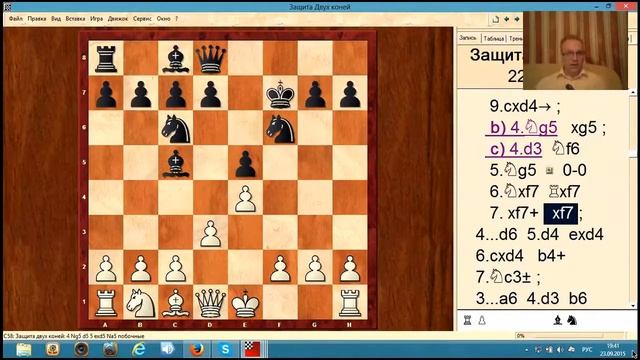Viewport: 640px width, 360px height.
Task: Jump to move 6.Nxf7 in notation
Action: [x=514, y=191]
